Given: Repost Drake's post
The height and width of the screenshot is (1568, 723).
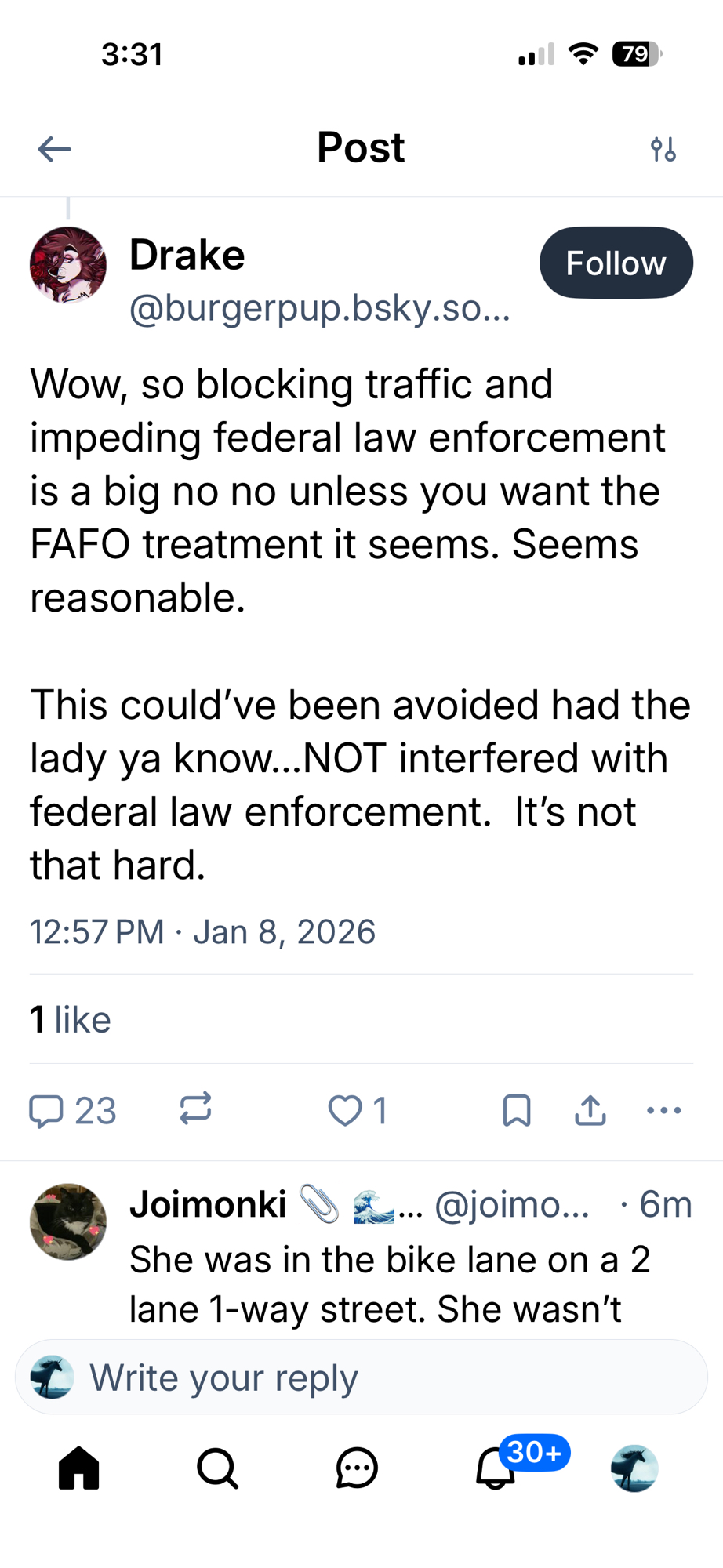Looking at the screenshot, I should click(x=195, y=1109).
